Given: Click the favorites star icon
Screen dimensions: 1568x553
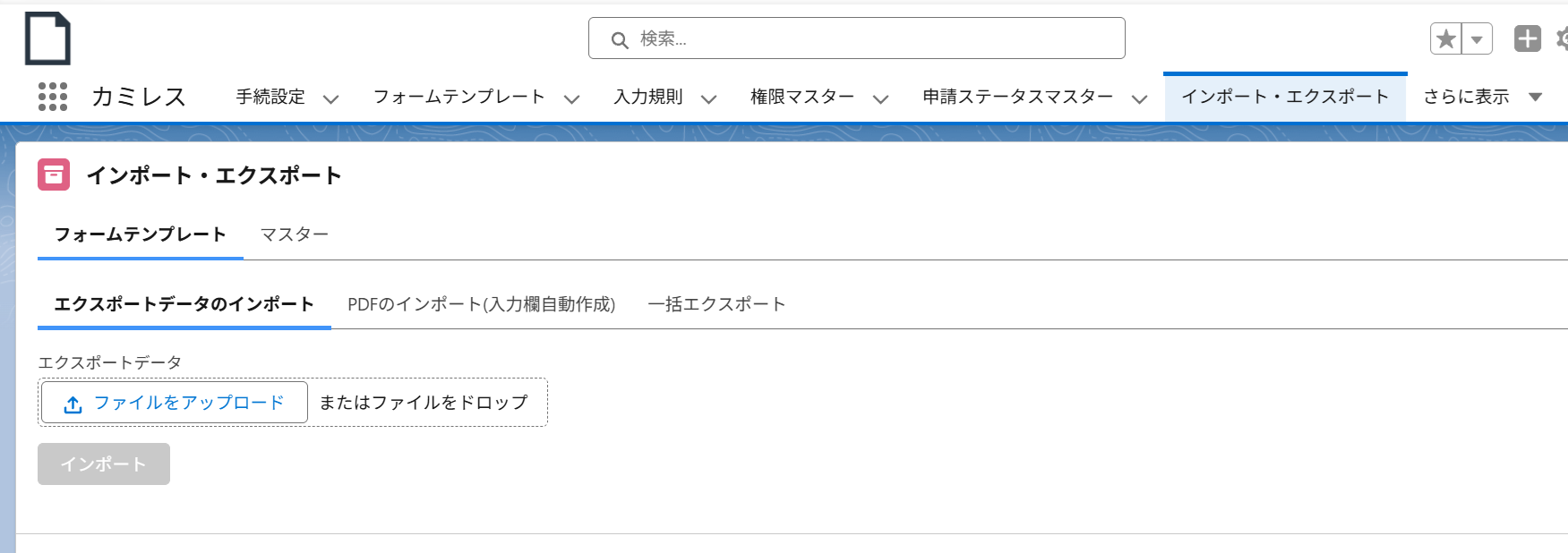Looking at the screenshot, I should point(1447,38).
